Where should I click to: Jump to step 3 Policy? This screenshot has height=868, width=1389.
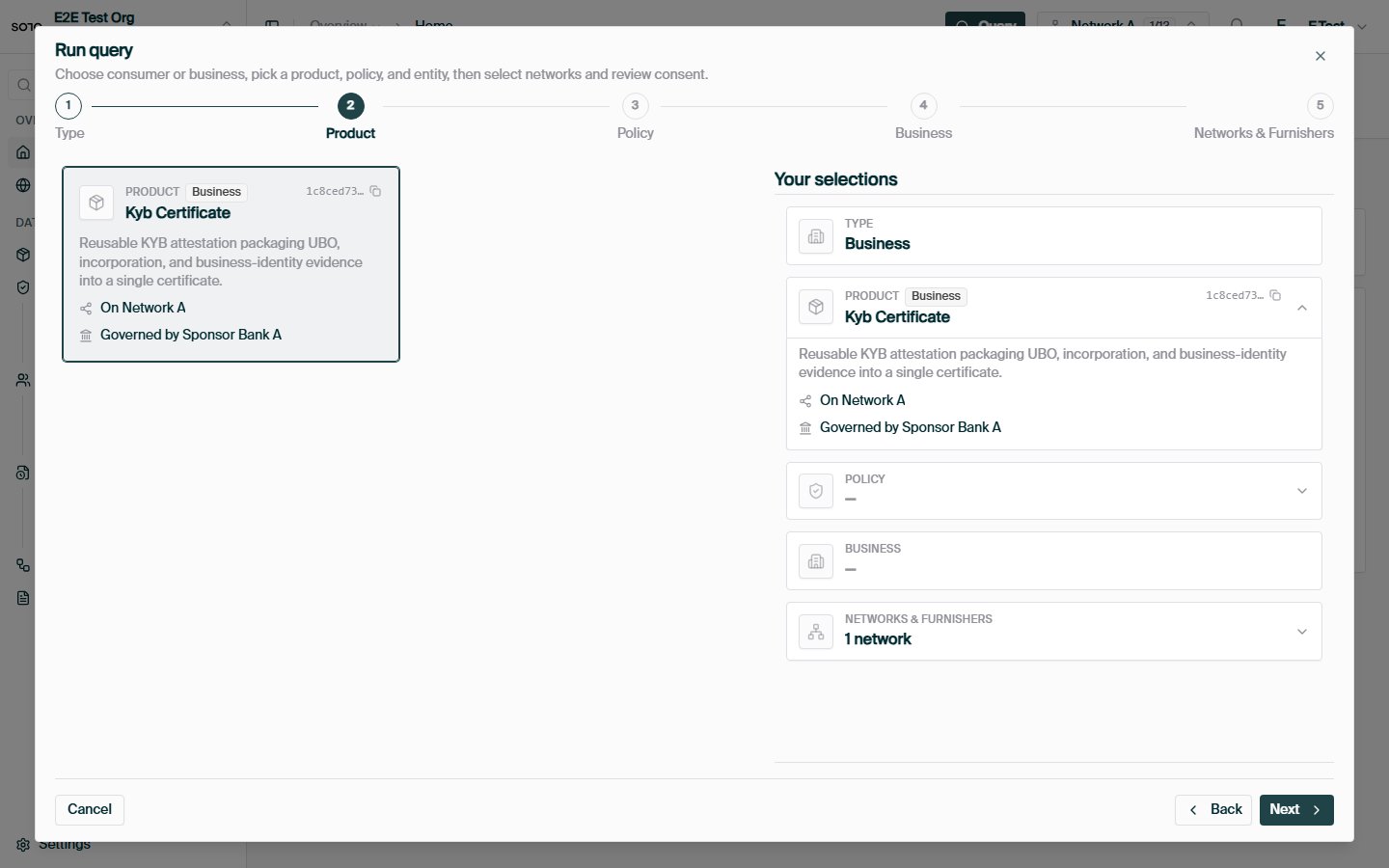tap(635, 106)
